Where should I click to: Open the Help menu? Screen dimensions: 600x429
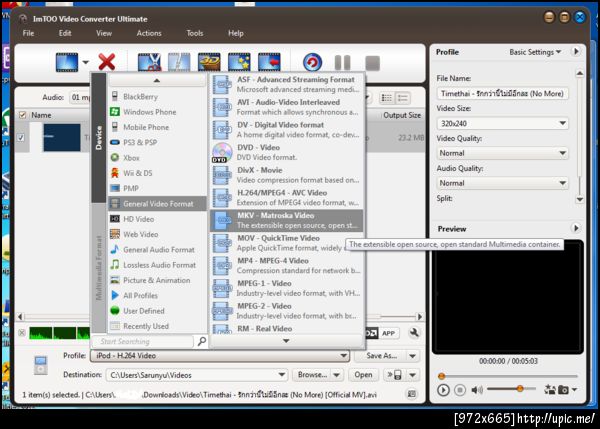[x=236, y=33]
